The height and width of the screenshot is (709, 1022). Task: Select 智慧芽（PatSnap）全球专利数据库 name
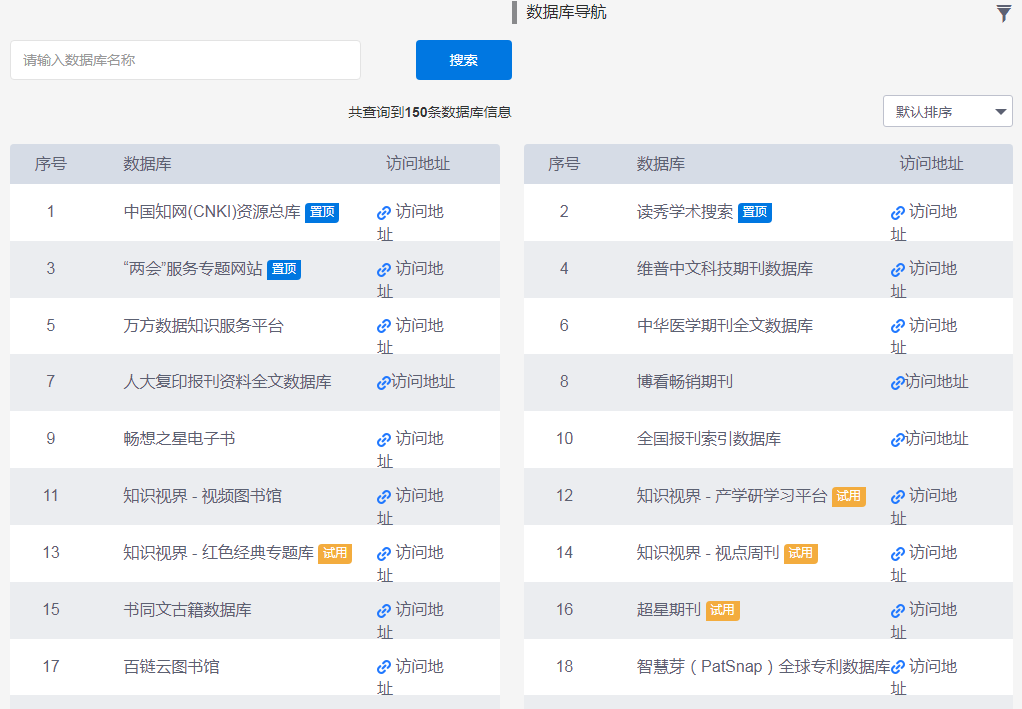point(763,667)
